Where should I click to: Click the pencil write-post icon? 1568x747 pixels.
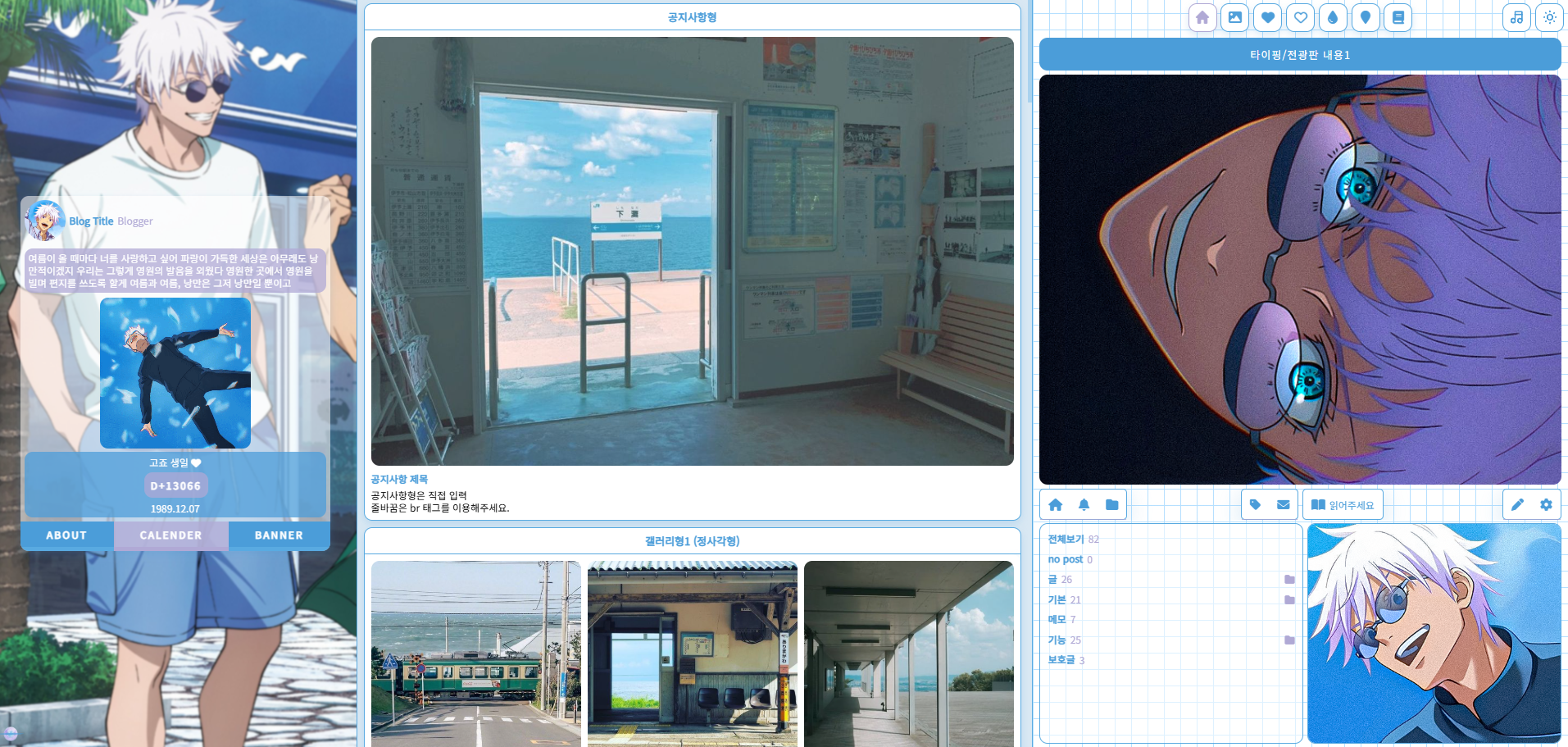pyautogui.click(x=1517, y=505)
